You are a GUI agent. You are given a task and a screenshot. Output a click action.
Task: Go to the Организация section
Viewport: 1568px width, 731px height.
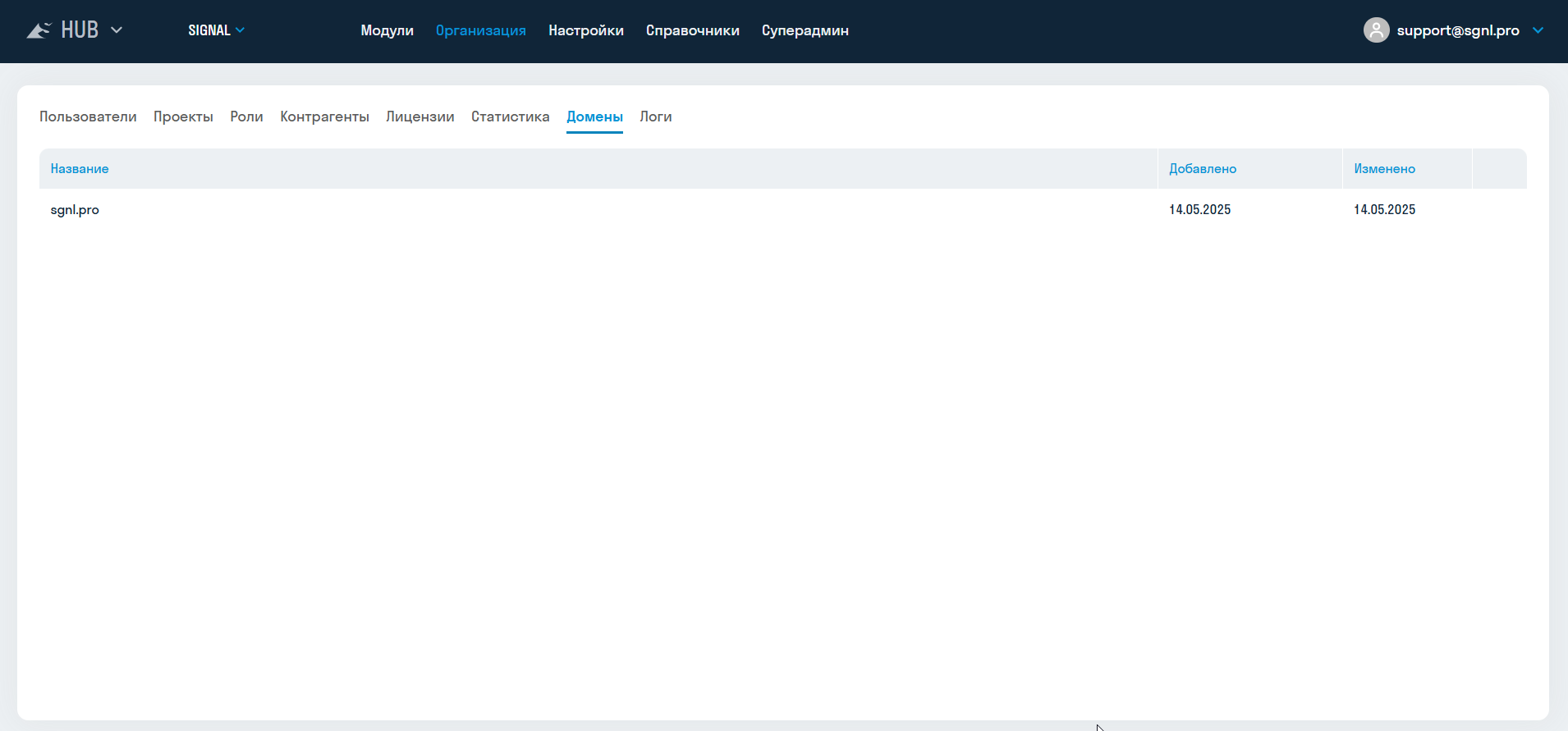481,30
